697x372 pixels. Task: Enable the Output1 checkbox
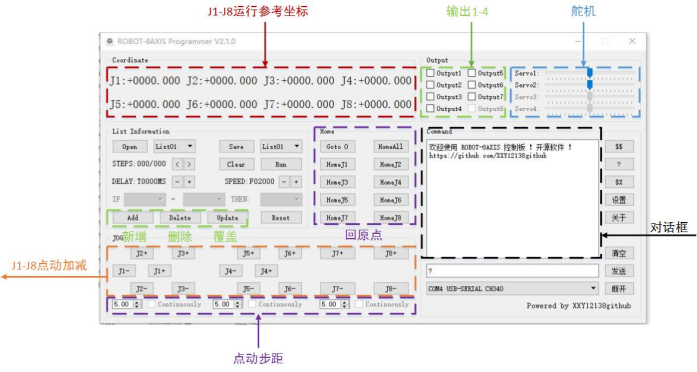click(430, 73)
